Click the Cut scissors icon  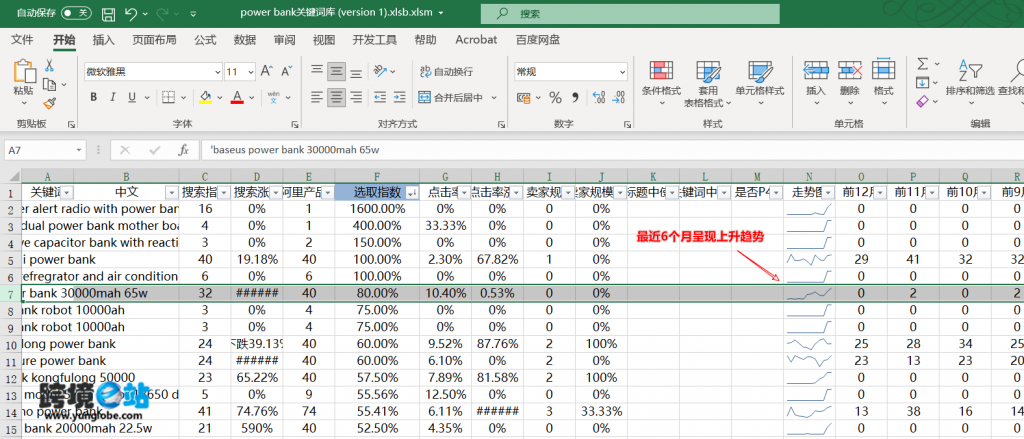click(x=49, y=65)
